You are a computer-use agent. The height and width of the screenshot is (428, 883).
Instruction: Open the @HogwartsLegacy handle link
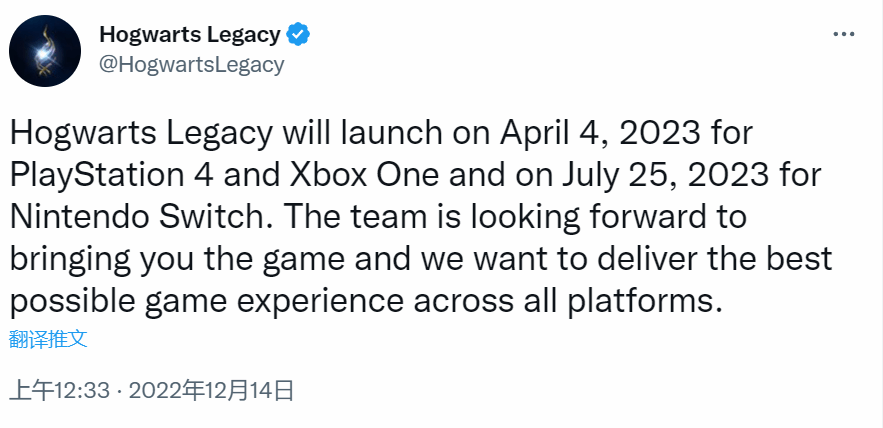[191, 65]
